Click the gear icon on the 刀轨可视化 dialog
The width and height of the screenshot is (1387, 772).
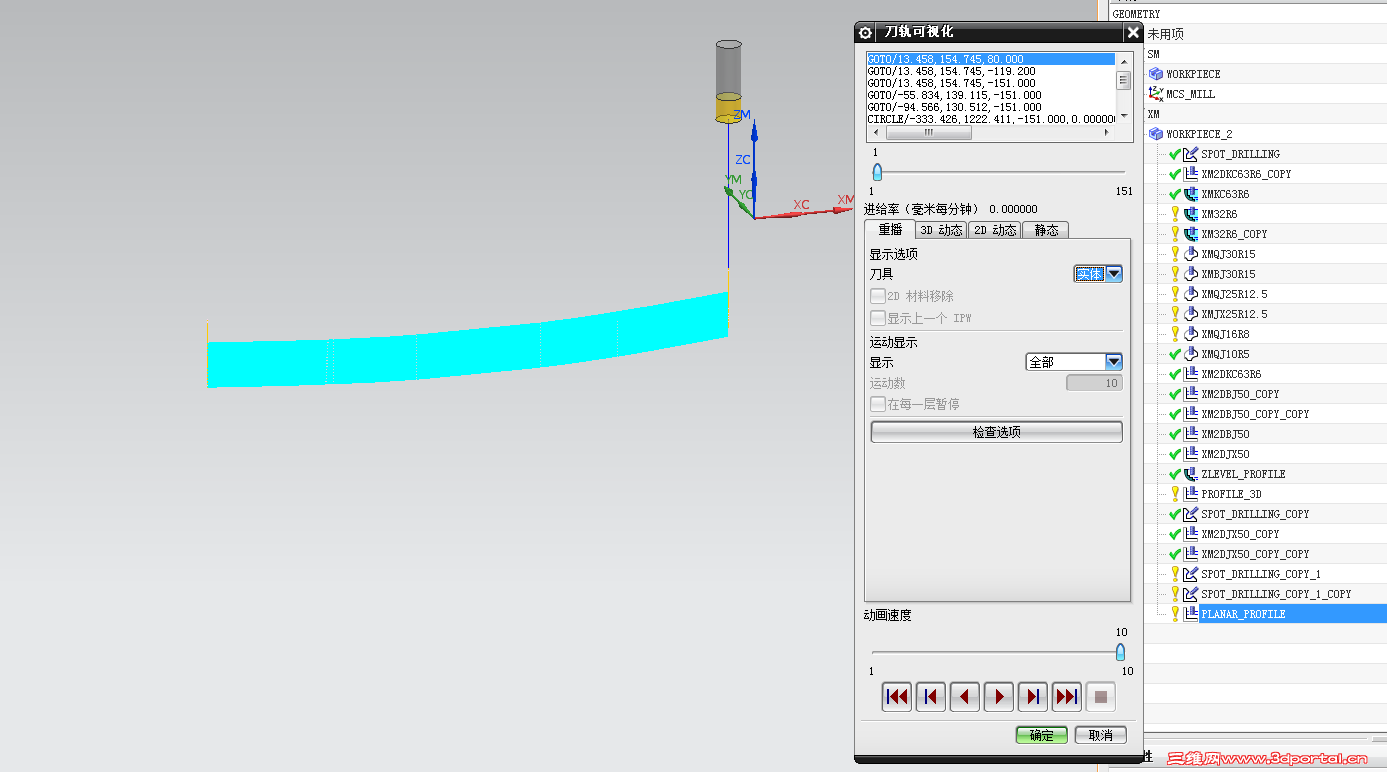click(x=864, y=32)
